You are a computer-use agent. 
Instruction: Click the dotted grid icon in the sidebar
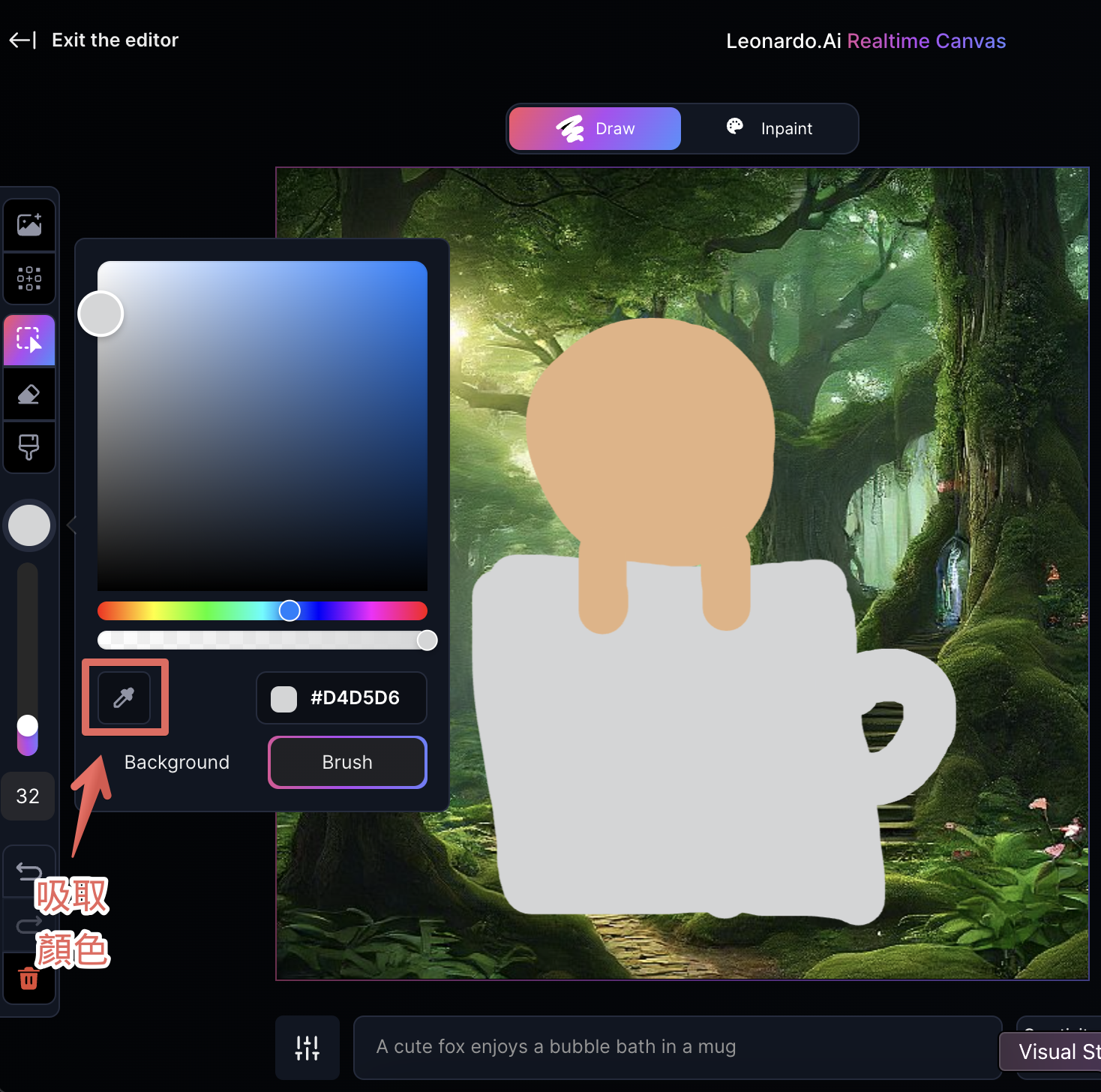click(28, 278)
